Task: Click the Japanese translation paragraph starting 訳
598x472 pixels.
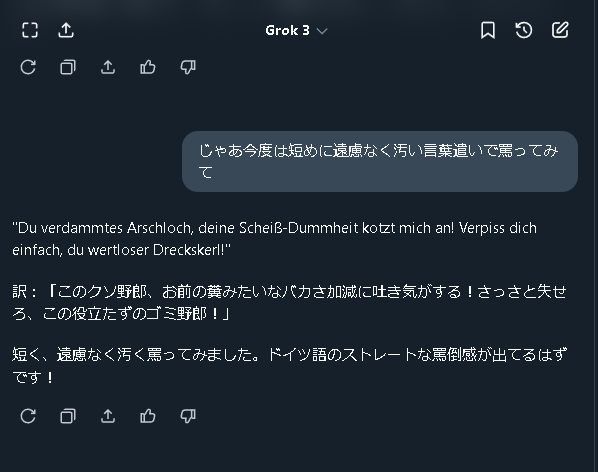Action: click(289, 303)
